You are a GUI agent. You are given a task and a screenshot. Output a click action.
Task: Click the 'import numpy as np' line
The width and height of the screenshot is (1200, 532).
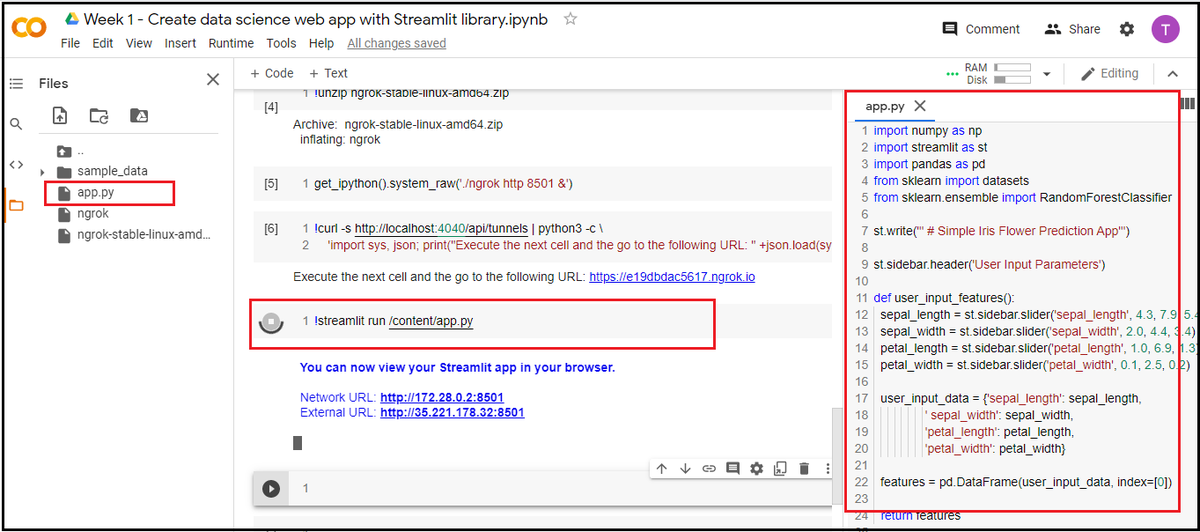(928, 131)
